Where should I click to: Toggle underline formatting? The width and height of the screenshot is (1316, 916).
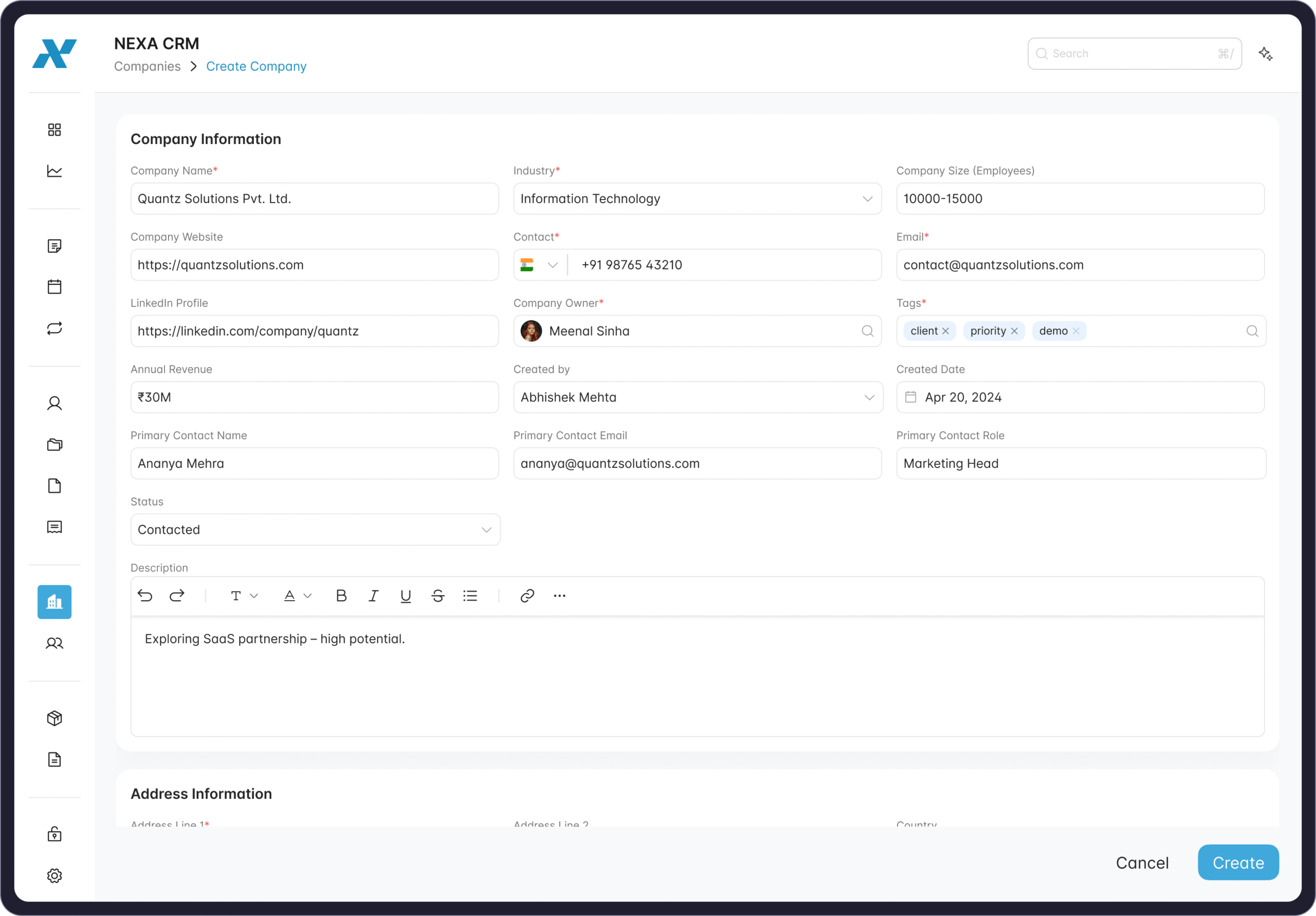coord(405,596)
